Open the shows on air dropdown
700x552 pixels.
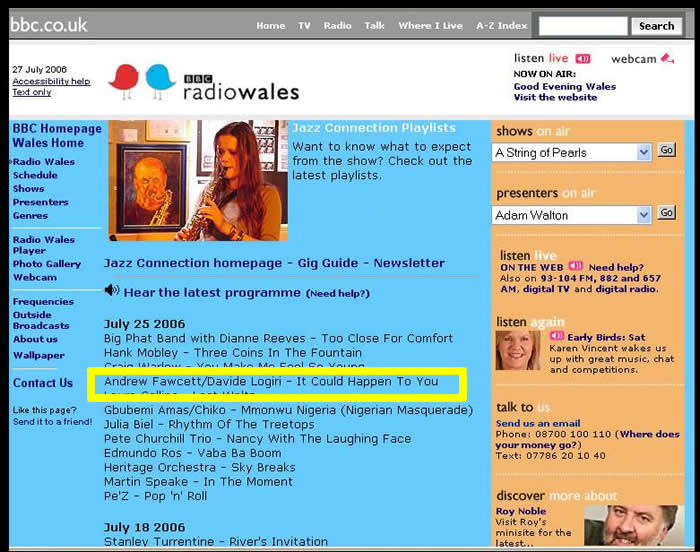571,153
